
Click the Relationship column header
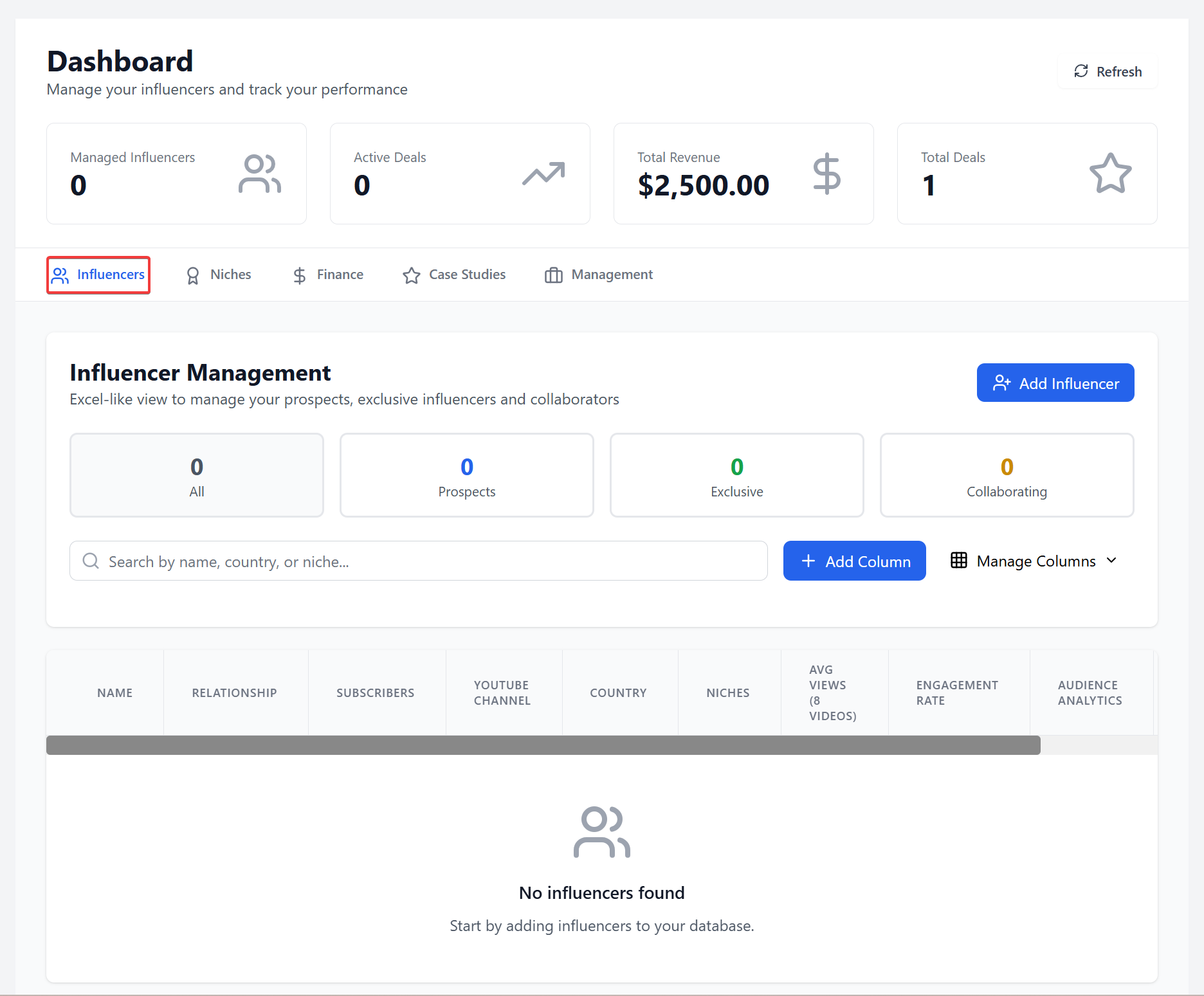click(x=235, y=693)
